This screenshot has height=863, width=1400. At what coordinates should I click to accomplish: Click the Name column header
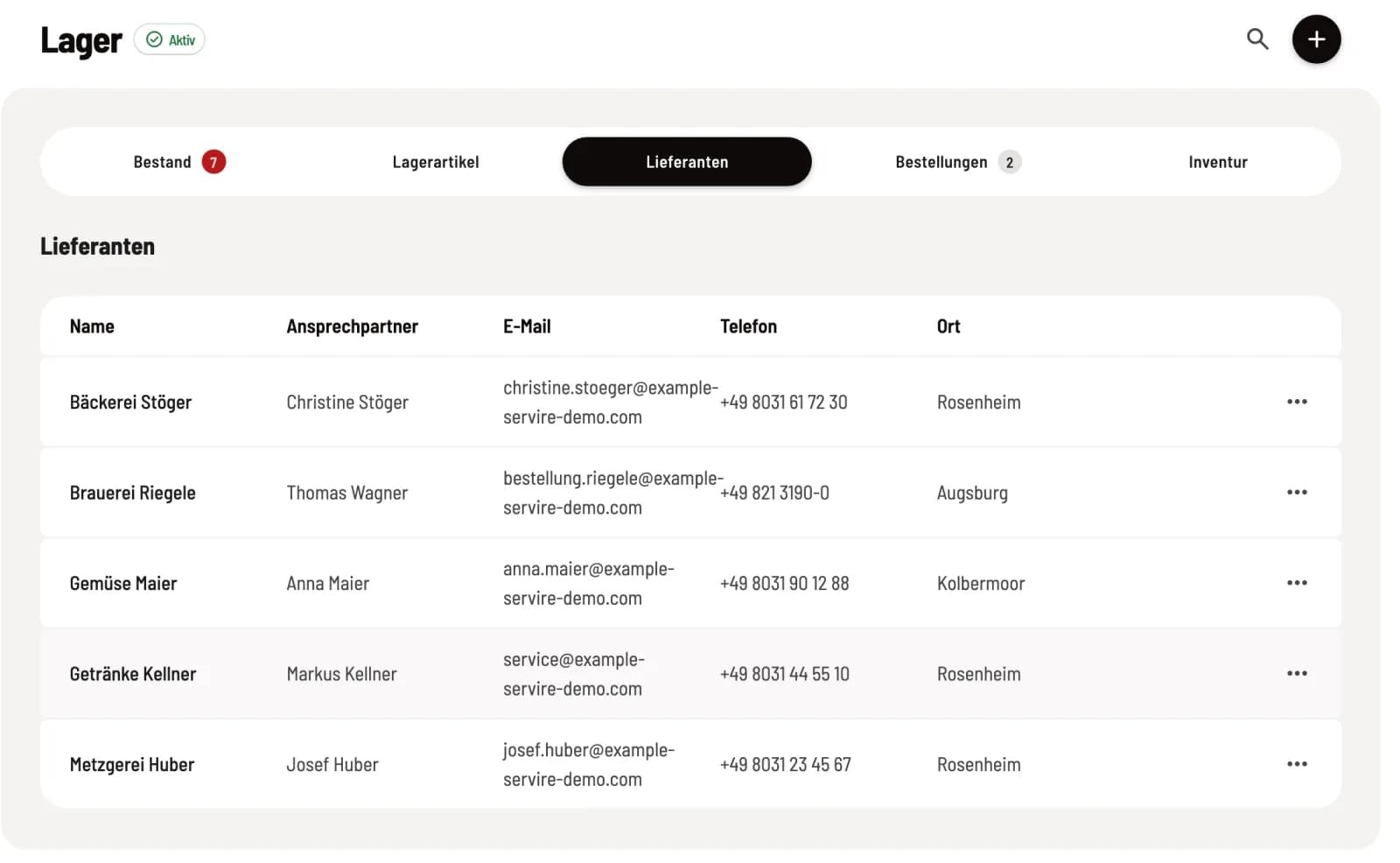pyautogui.click(x=92, y=326)
